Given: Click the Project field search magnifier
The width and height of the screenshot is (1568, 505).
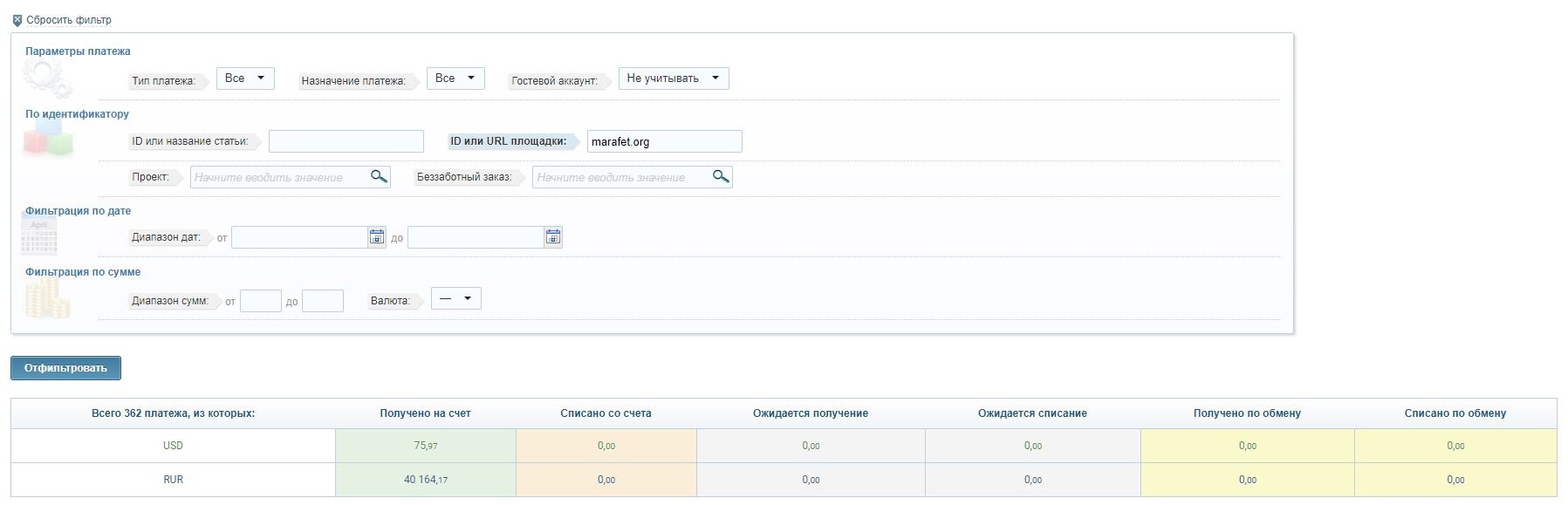Looking at the screenshot, I should 378,177.
